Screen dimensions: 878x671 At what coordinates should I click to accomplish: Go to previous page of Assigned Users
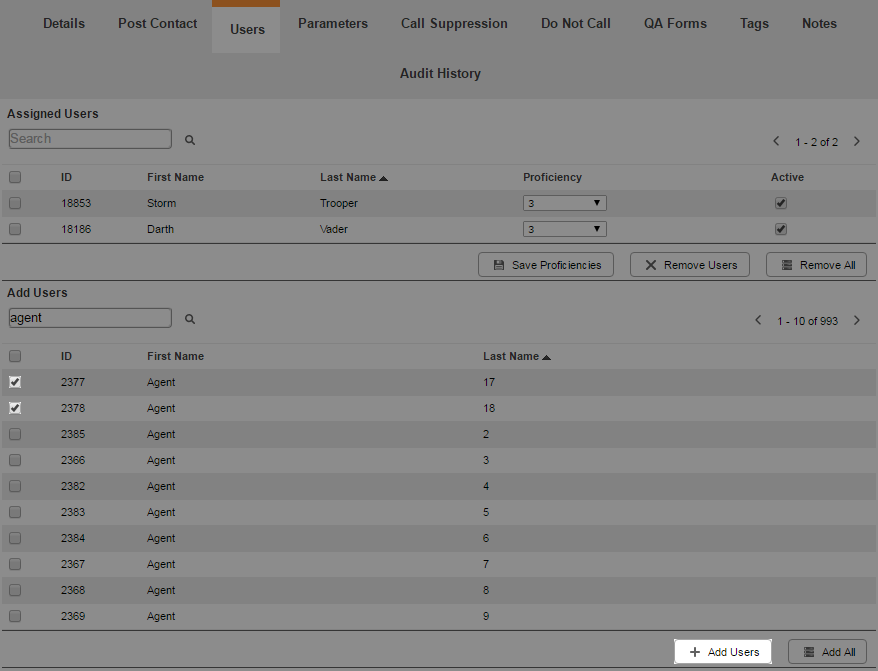pos(776,141)
